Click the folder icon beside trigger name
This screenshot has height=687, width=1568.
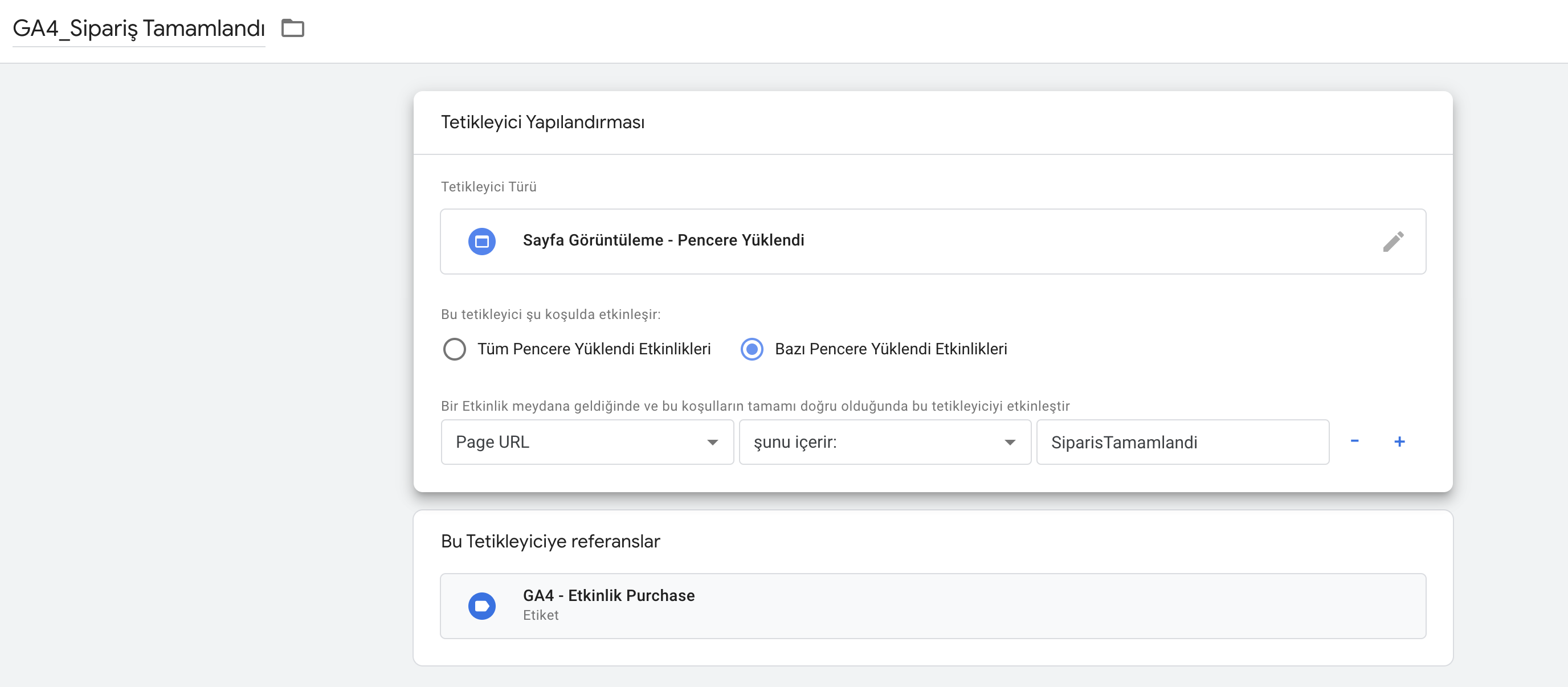point(292,28)
